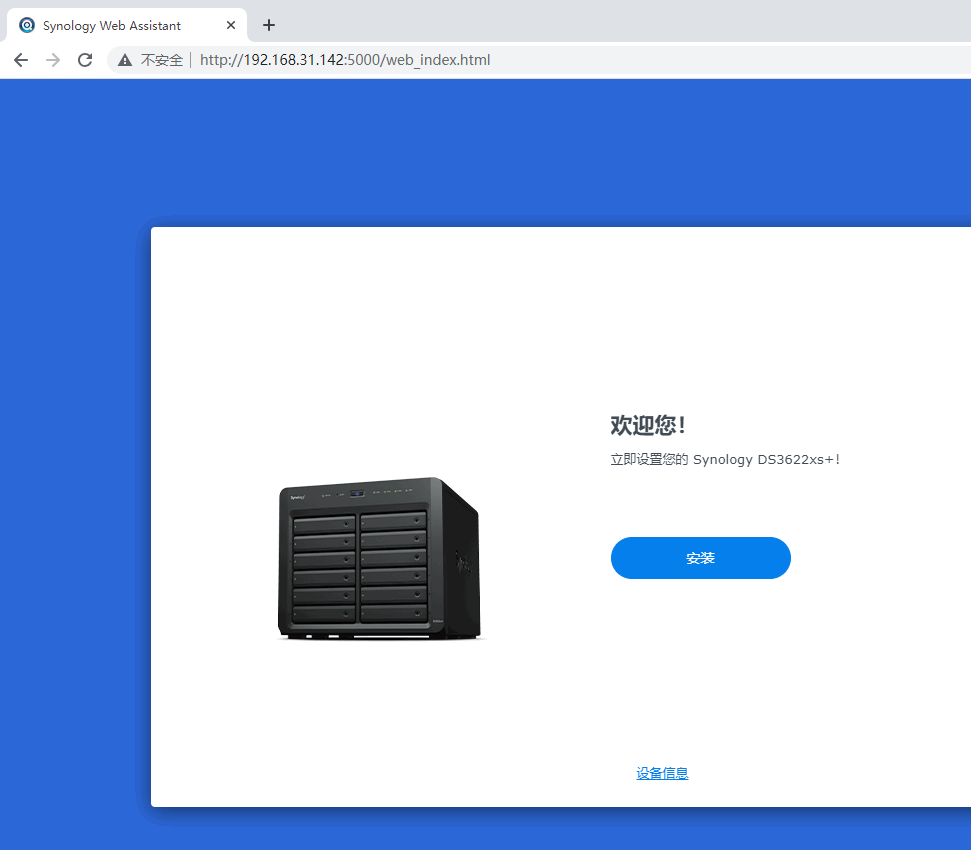The width and height of the screenshot is (971, 850).
Task: Open a new browser tab
Action: coord(269,25)
